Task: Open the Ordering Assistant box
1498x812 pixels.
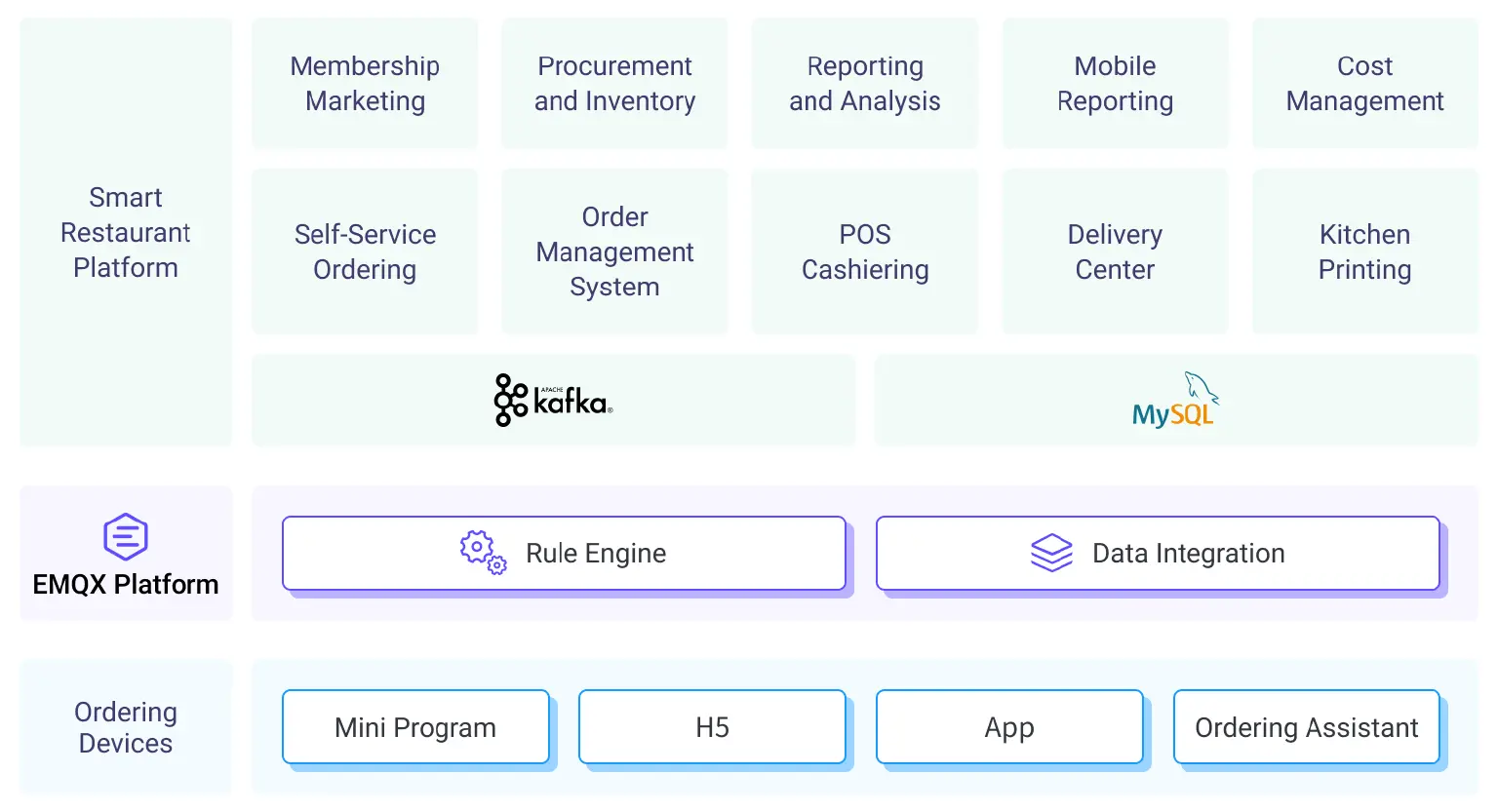Action: pyautogui.click(x=1306, y=727)
